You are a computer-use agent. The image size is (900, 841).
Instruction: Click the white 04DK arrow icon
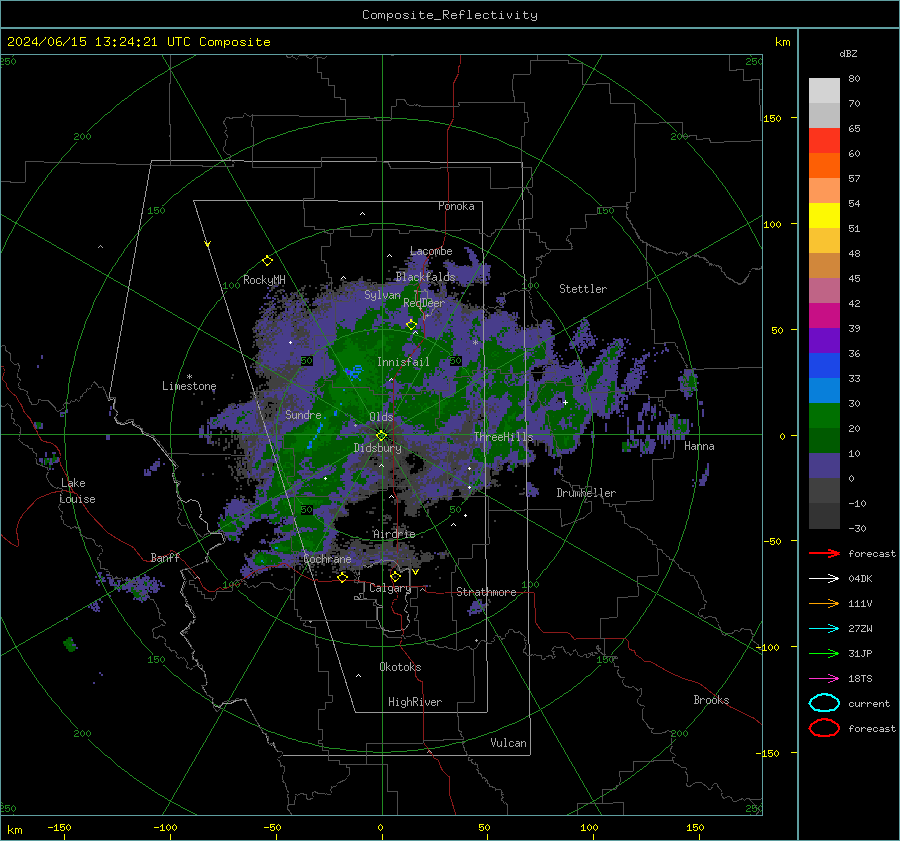[824, 579]
